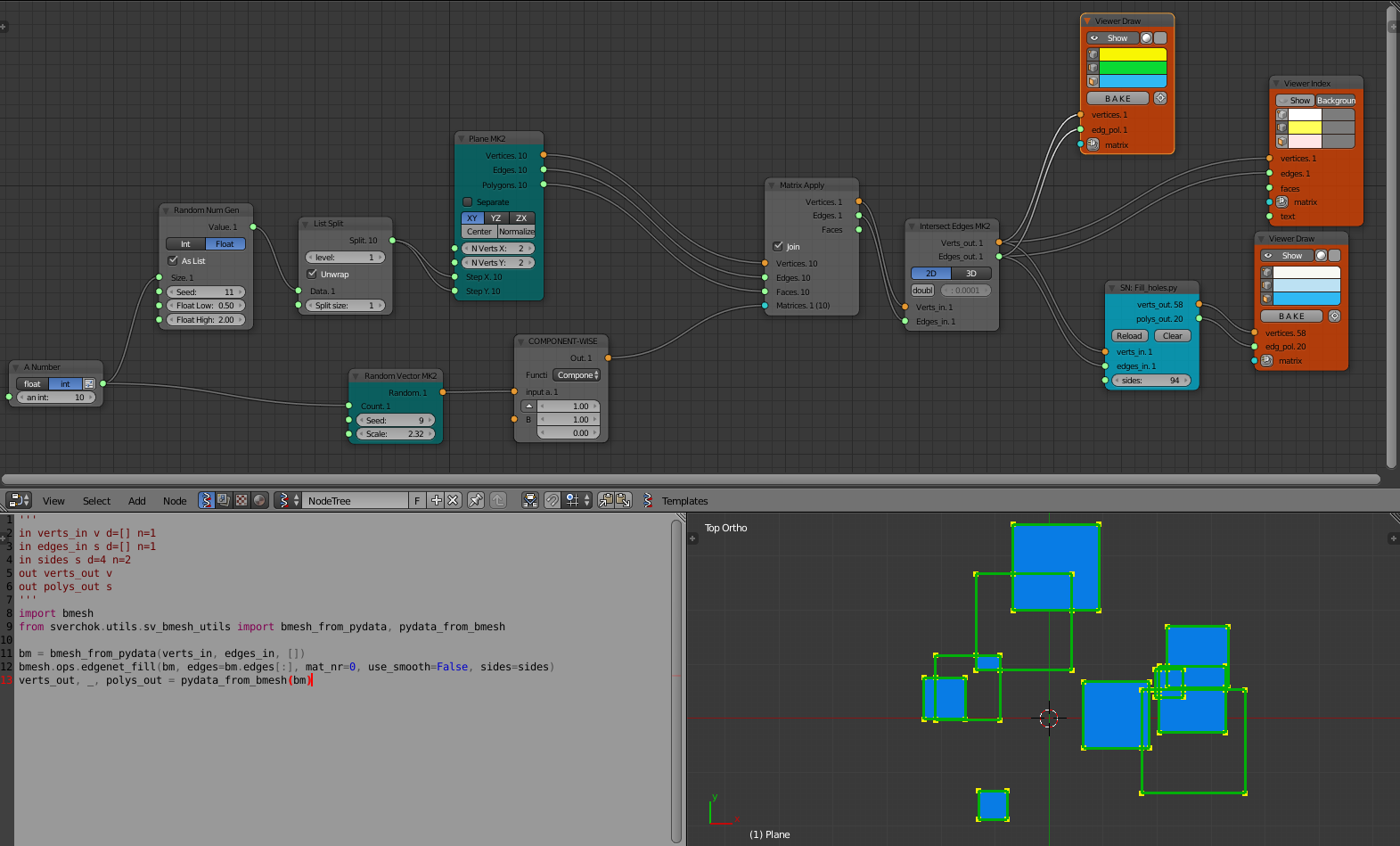Viewport: 1400px width, 846px height.
Task: Collapse the Plane MK2 node
Action: click(462, 138)
